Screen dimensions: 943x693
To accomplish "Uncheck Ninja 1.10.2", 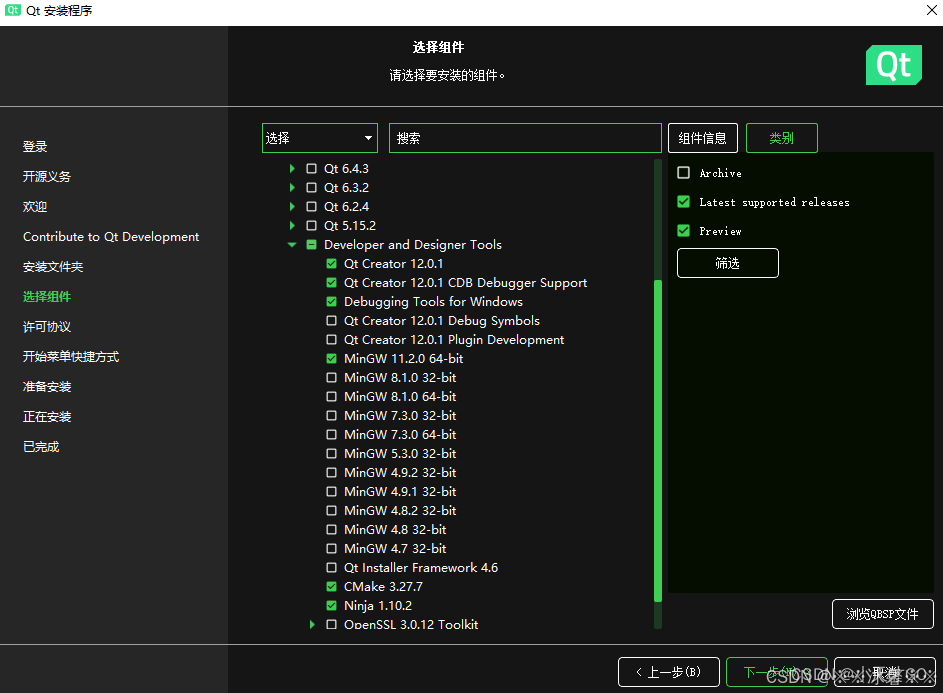I will (x=331, y=606).
